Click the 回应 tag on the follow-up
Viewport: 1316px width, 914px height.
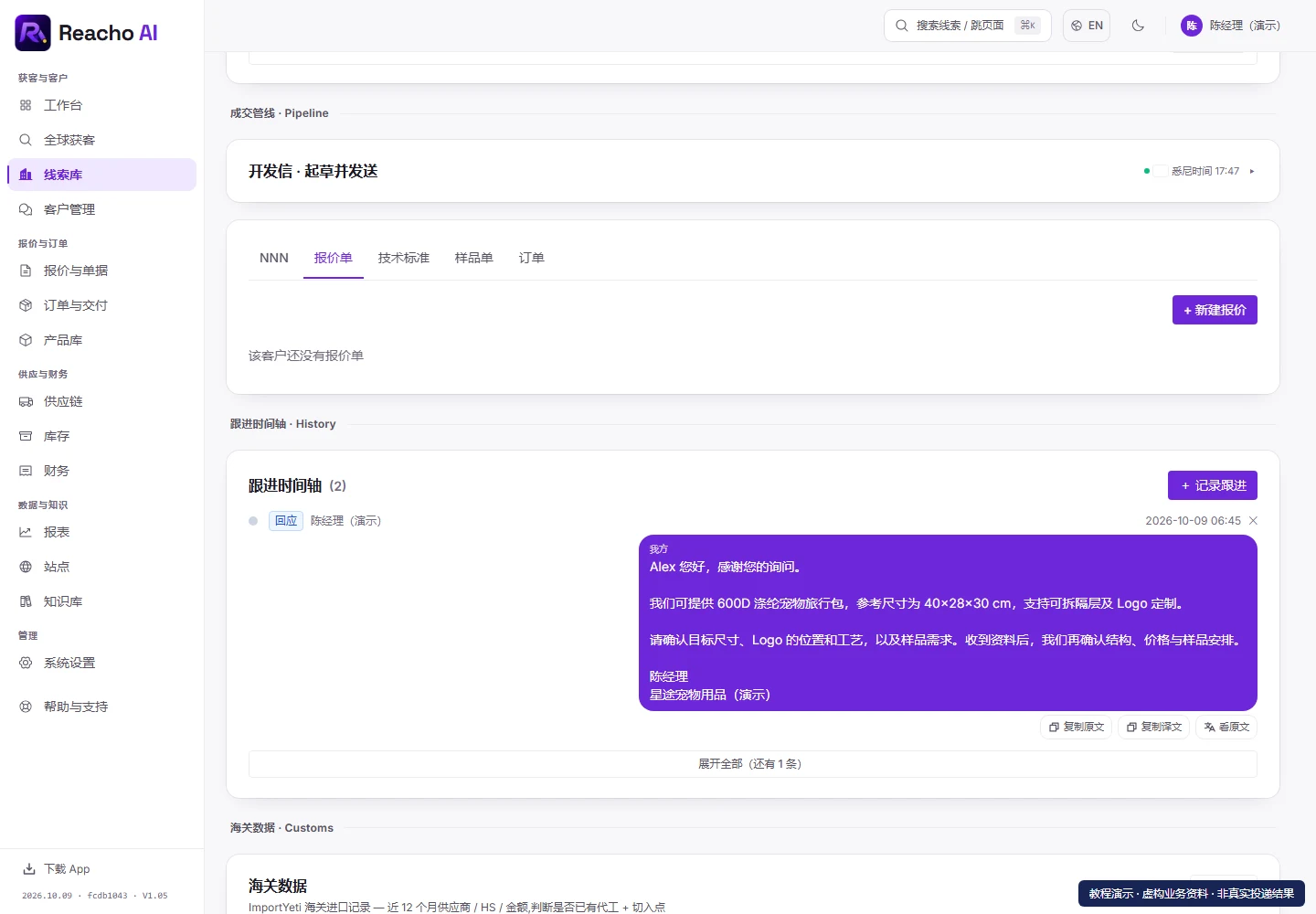point(286,521)
